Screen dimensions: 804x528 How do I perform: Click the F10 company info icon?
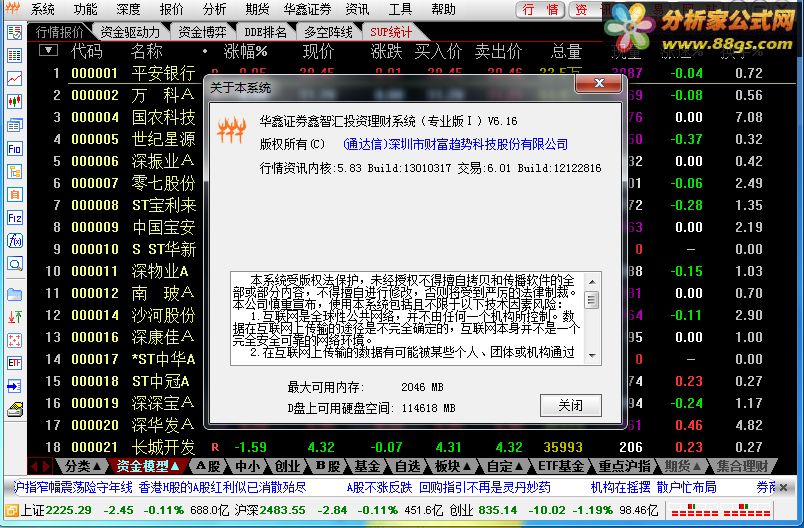click(x=14, y=149)
